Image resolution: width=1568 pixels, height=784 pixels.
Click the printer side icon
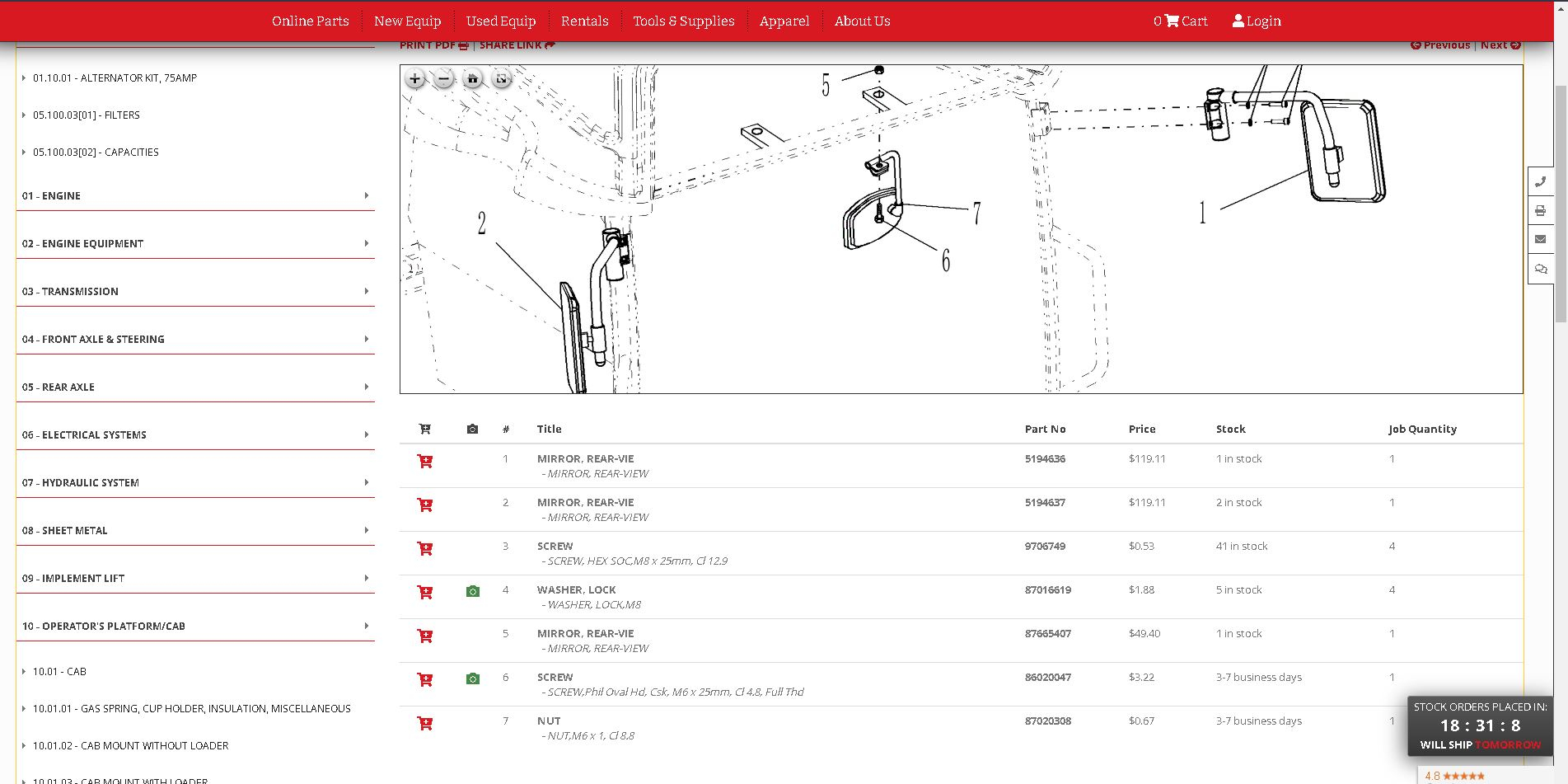1541,210
